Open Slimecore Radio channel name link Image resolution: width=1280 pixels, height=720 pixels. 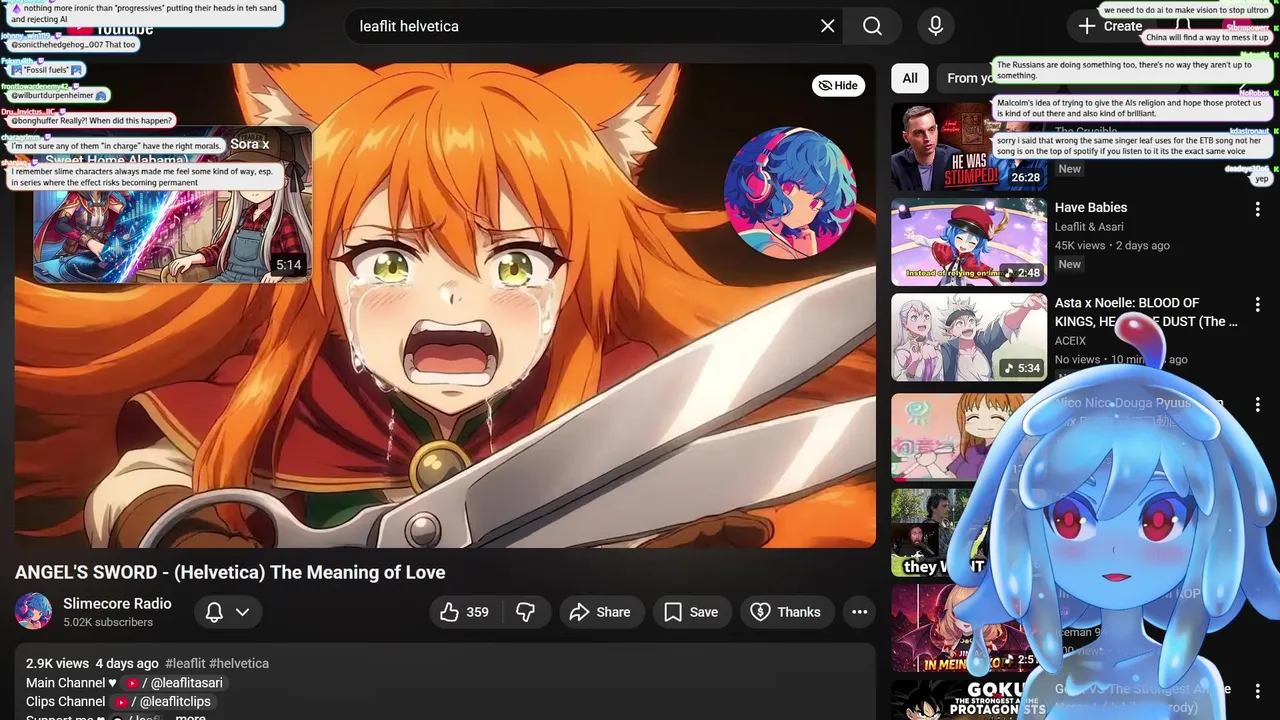[117, 603]
